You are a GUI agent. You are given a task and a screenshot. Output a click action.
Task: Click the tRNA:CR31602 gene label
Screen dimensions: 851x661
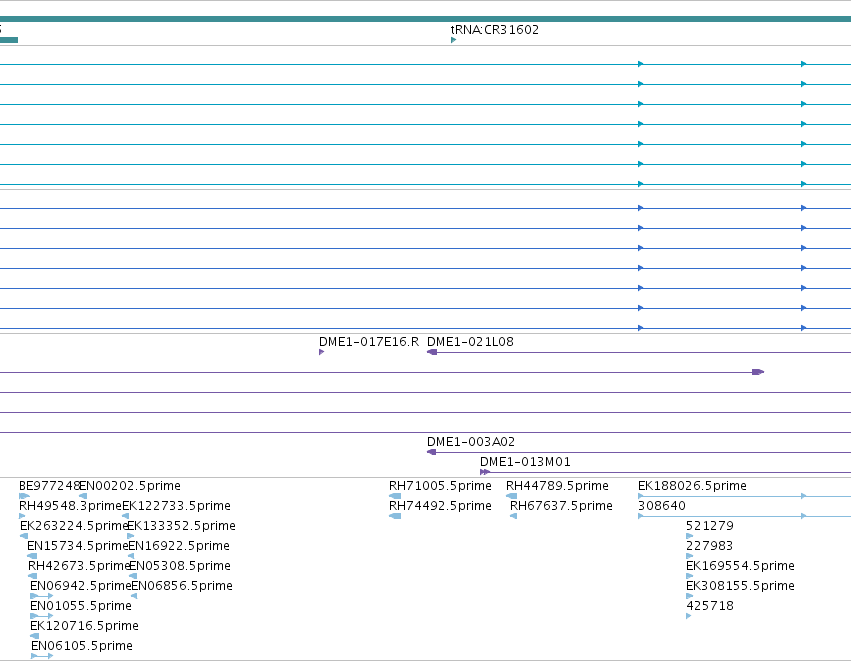pos(494,30)
